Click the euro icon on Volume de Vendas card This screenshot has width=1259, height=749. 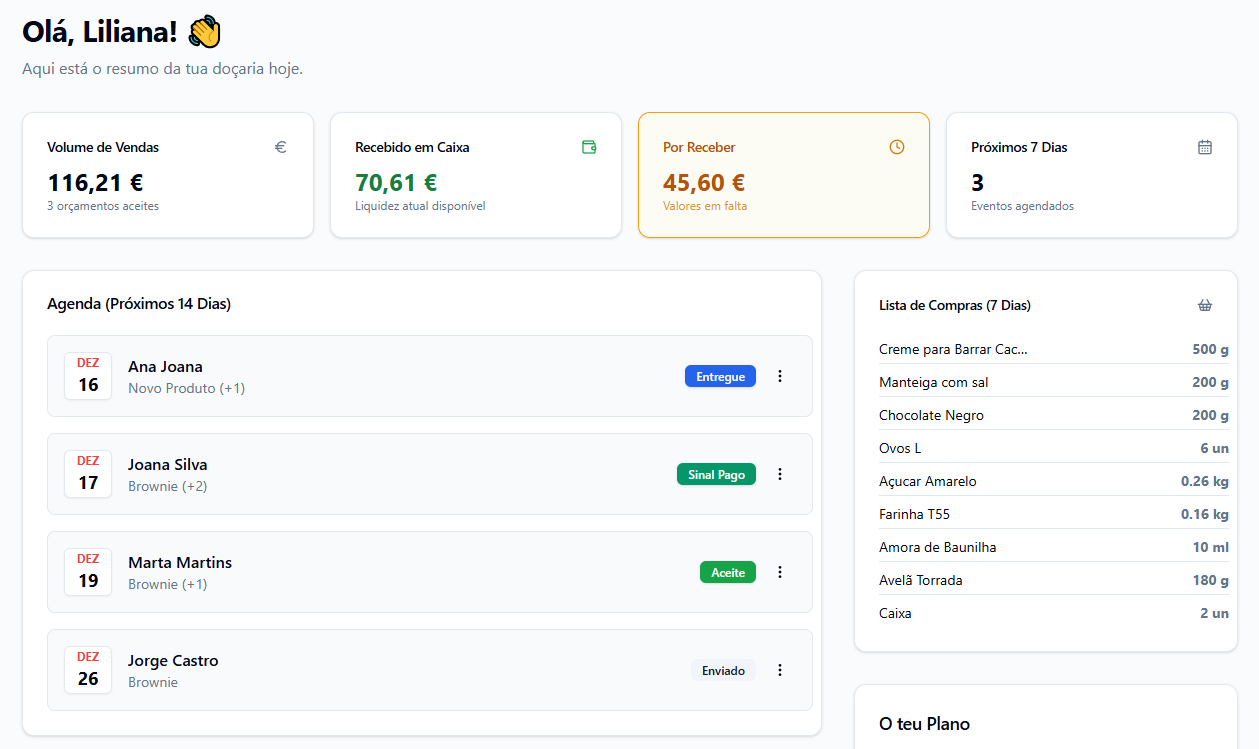pos(280,146)
